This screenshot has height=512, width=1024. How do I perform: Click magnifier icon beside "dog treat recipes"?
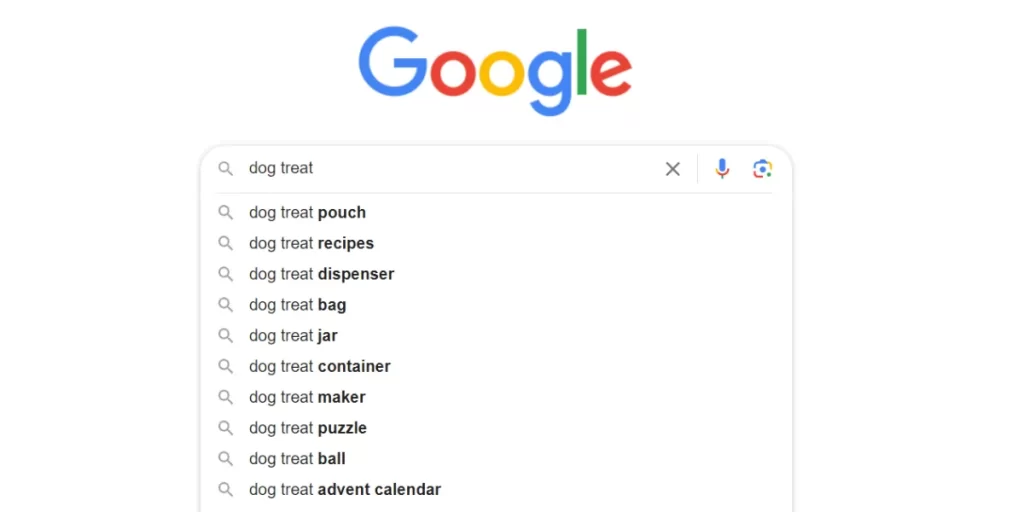click(x=226, y=243)
